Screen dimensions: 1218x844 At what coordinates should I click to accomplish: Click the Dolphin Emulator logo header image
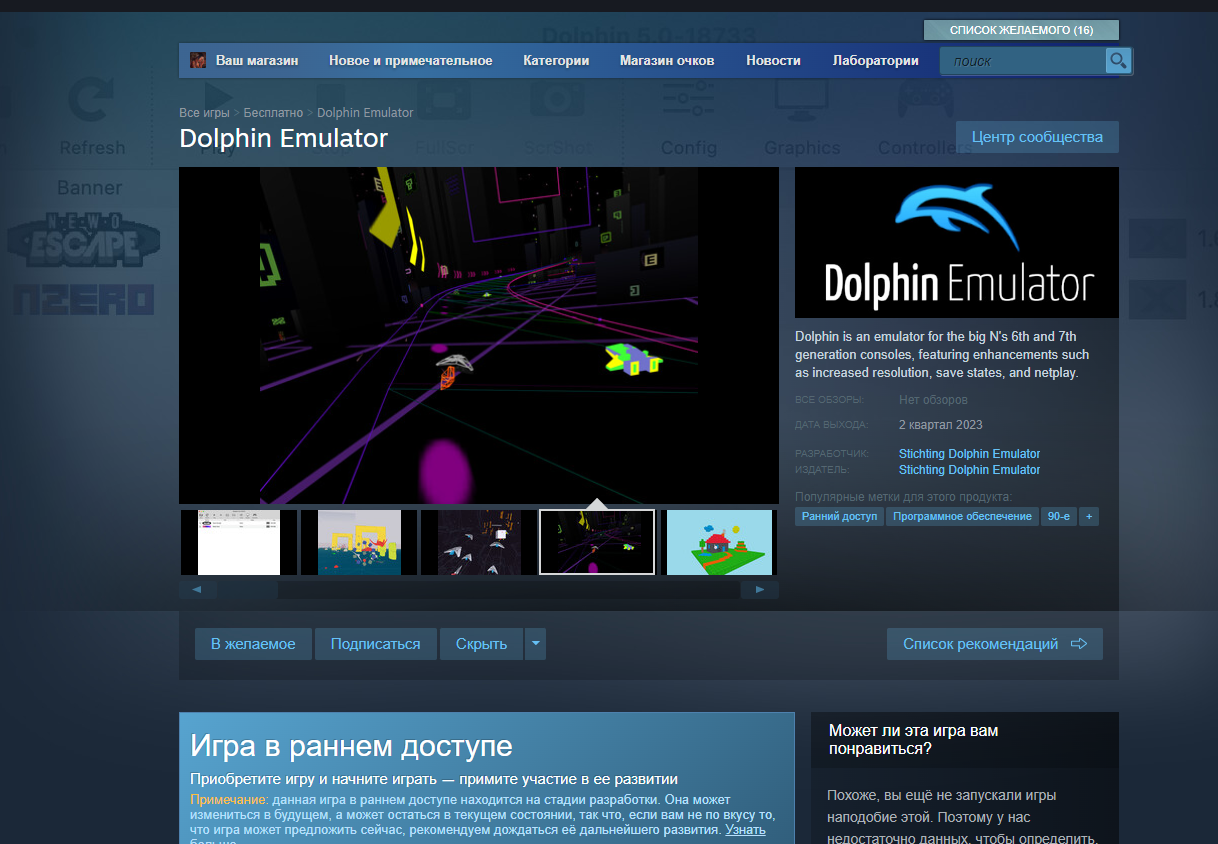[957, 242]
